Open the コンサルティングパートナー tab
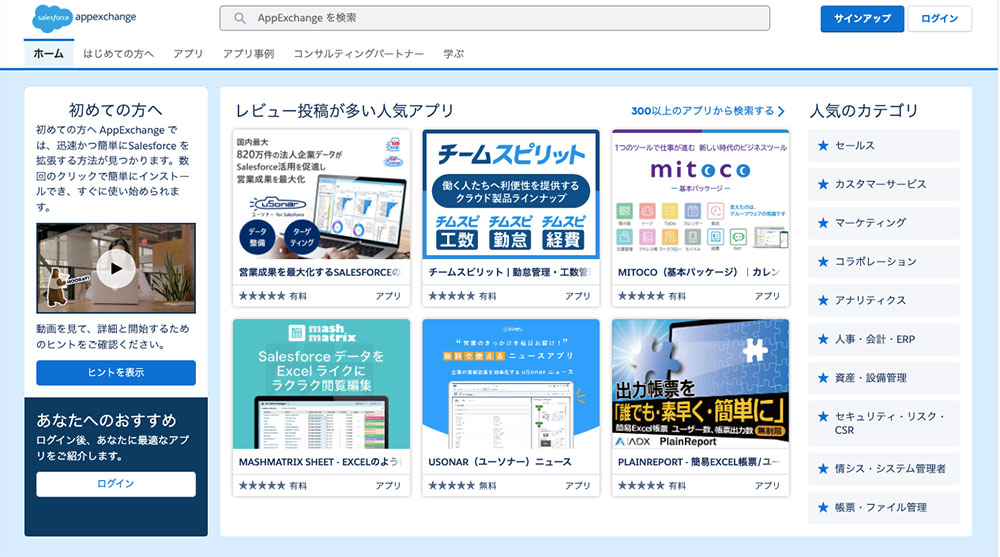 coord(358,54)
